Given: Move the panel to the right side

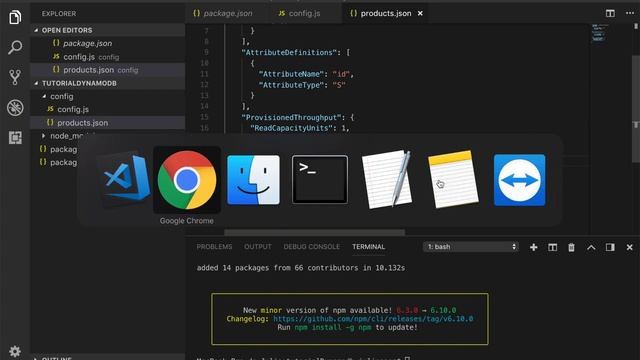Looking at the screenshot, I should click(x=610, y=247).
